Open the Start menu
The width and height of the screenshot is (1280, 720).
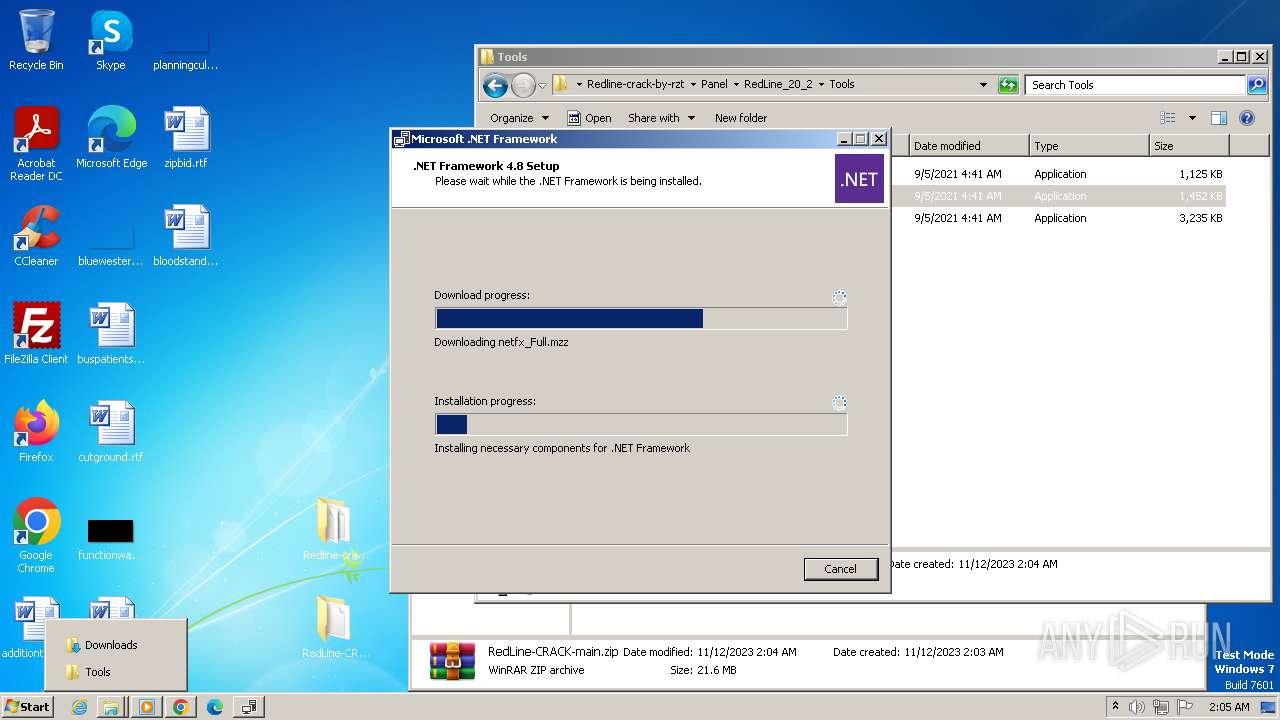27,707
